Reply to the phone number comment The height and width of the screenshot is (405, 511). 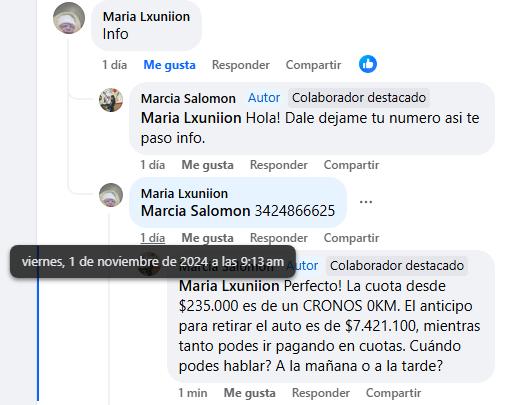pyautogui.click(x=279, y=238)
